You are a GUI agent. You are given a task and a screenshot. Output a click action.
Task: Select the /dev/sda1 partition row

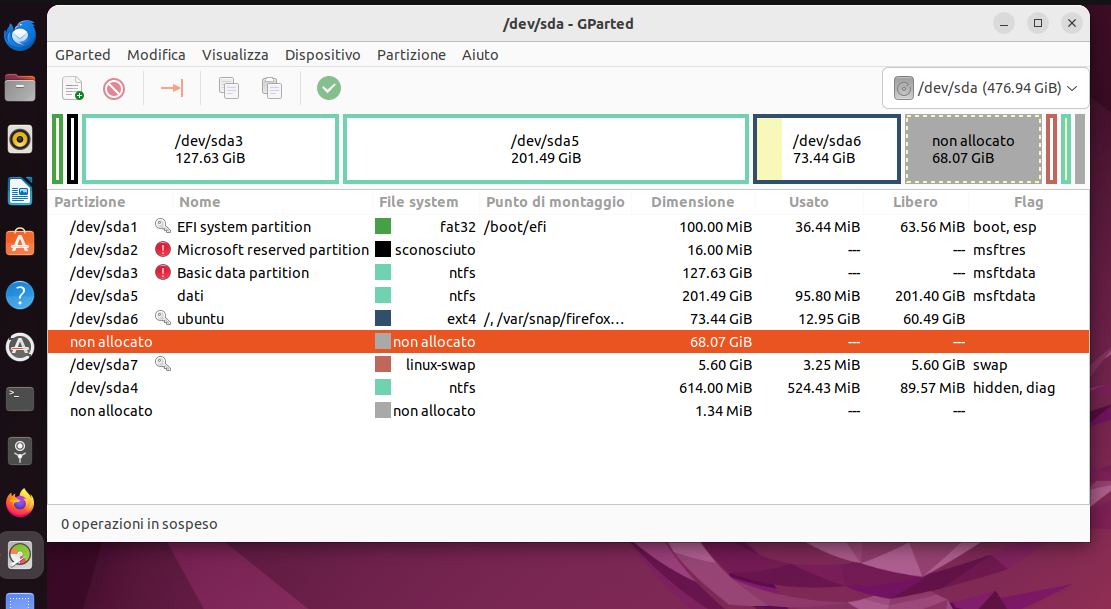(x=568, y=227)
